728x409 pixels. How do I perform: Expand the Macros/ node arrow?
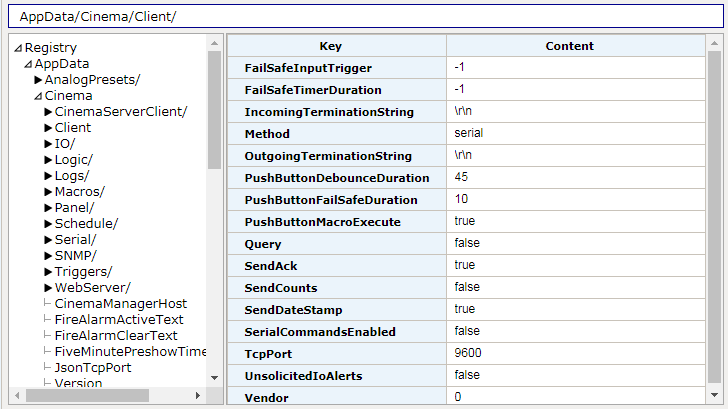tap(48, 192)
